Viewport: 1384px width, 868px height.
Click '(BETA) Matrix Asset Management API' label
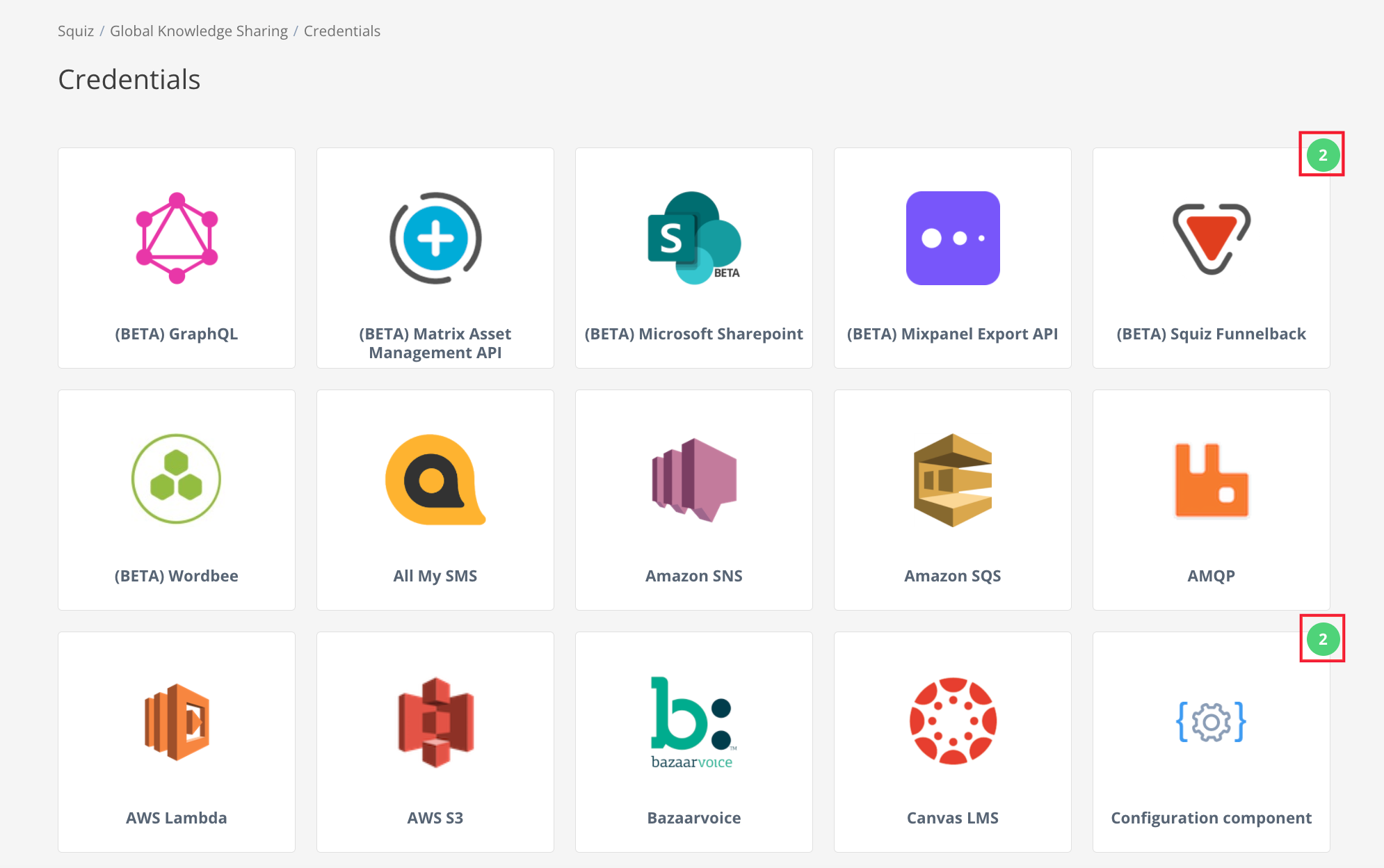coord(435,343)
